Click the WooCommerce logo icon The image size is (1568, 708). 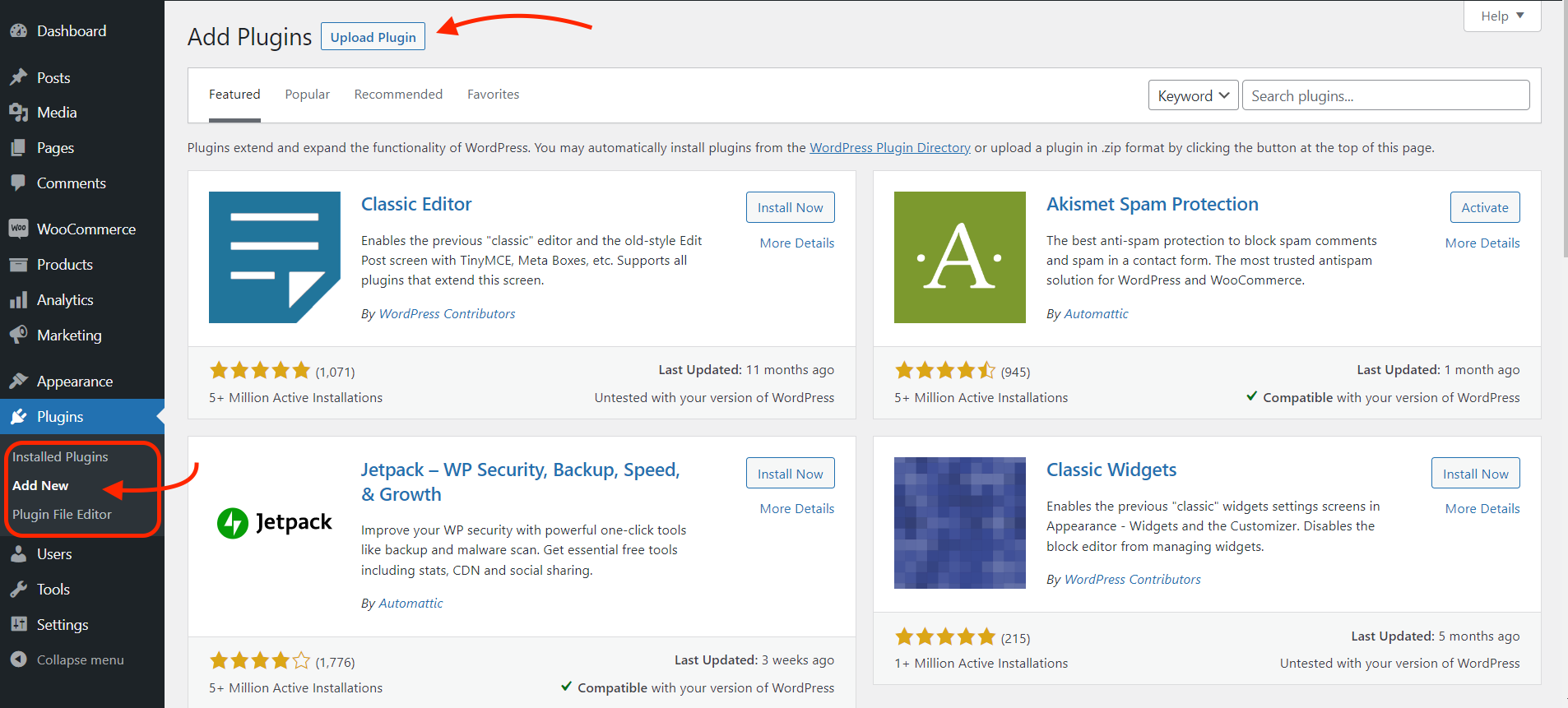(x=19, y=229)
